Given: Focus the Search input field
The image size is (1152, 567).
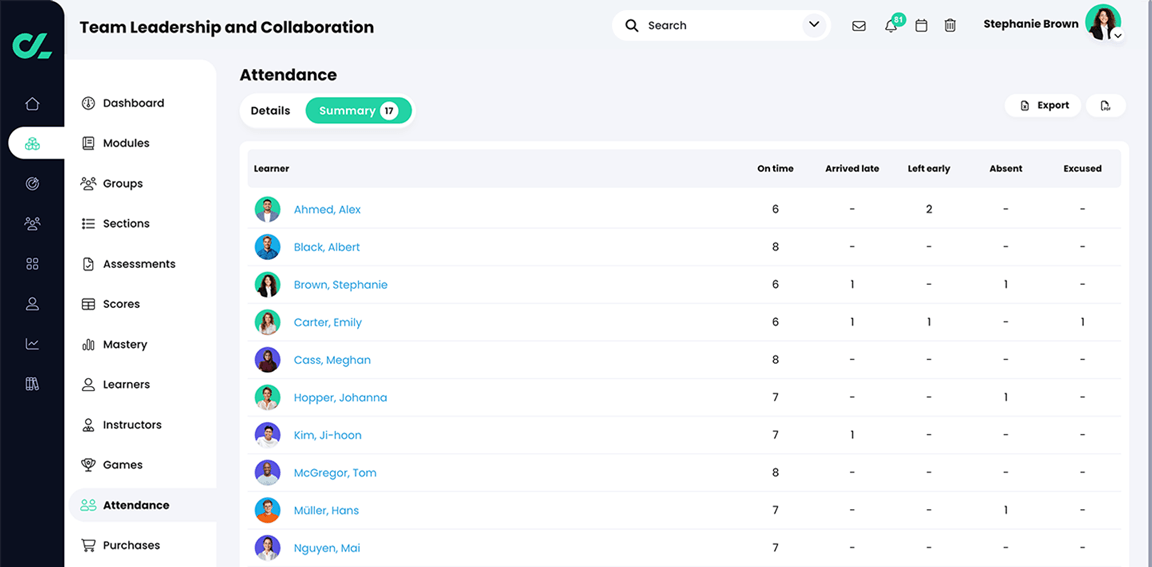Looking at the screenshot, I should pos(721,26).
